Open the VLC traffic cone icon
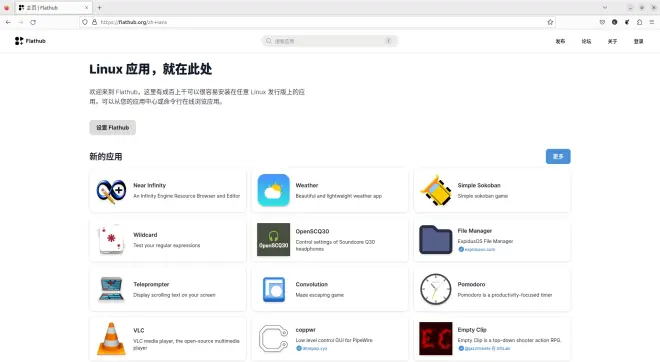The height and width of the screenshot is (362, 660). [x=111, y=339]
